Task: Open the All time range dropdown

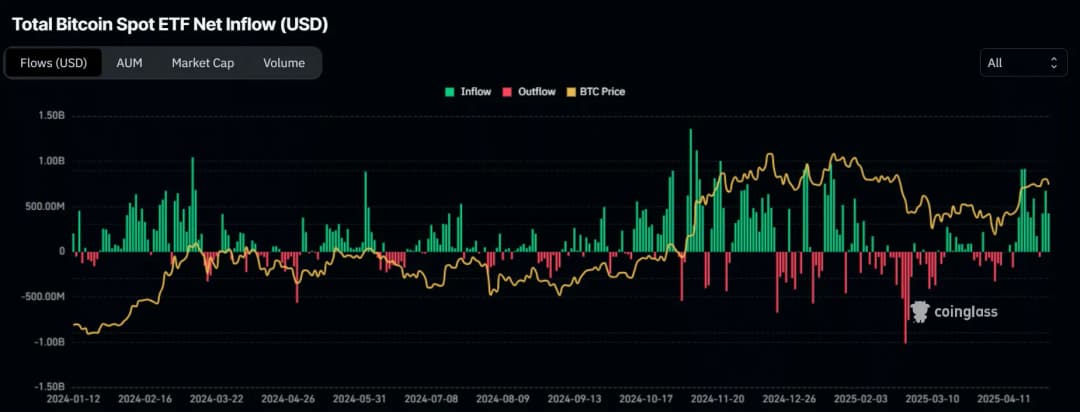Action: point(1022,63)
